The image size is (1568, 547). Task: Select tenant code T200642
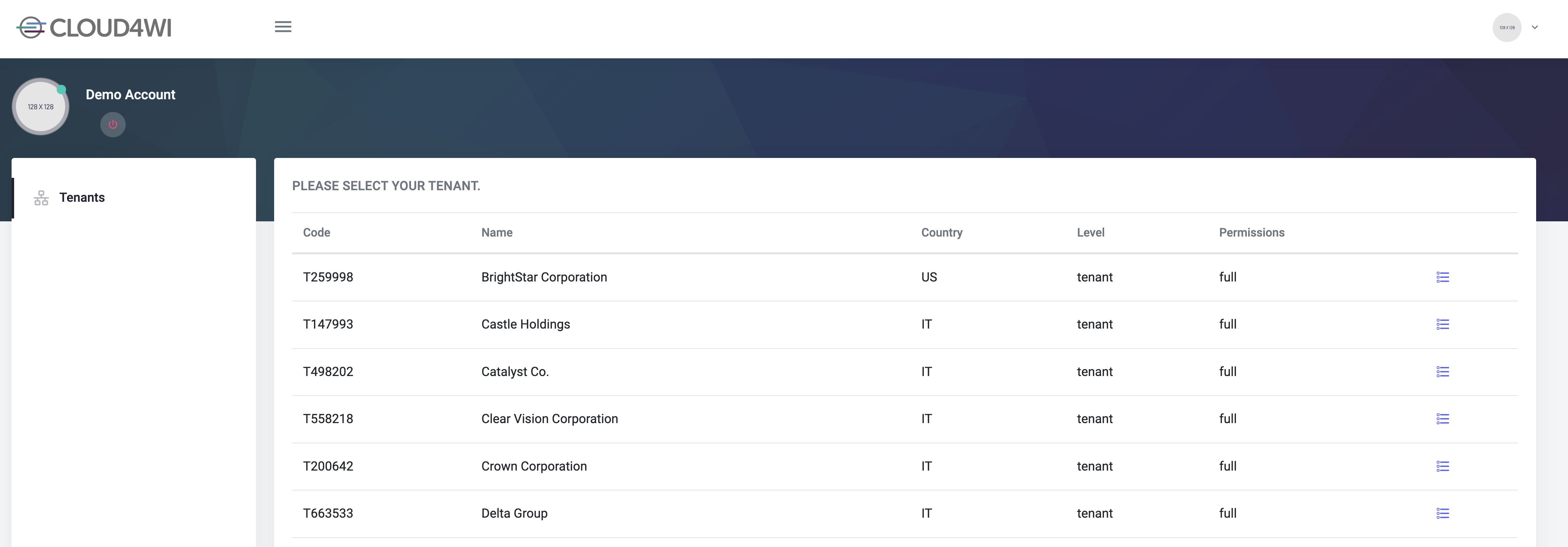coord(328,467)
